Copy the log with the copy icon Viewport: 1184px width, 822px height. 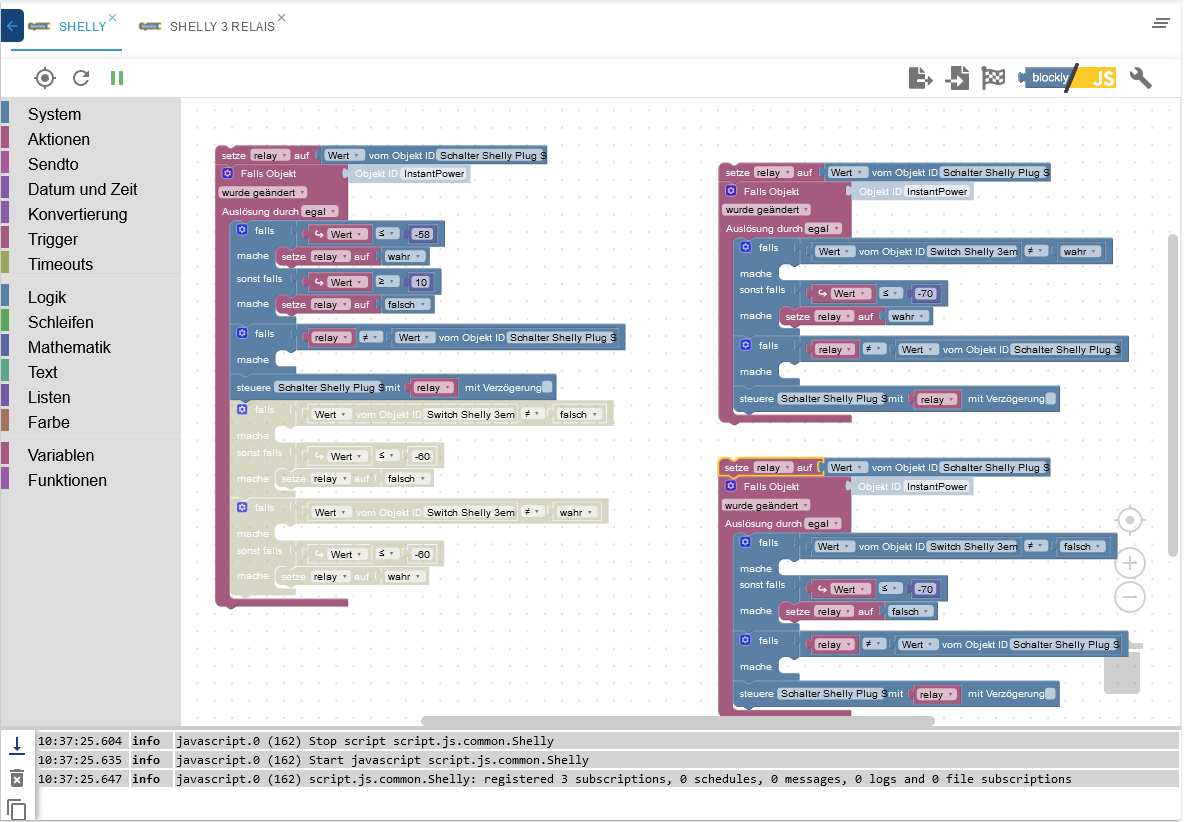[17, 810]
